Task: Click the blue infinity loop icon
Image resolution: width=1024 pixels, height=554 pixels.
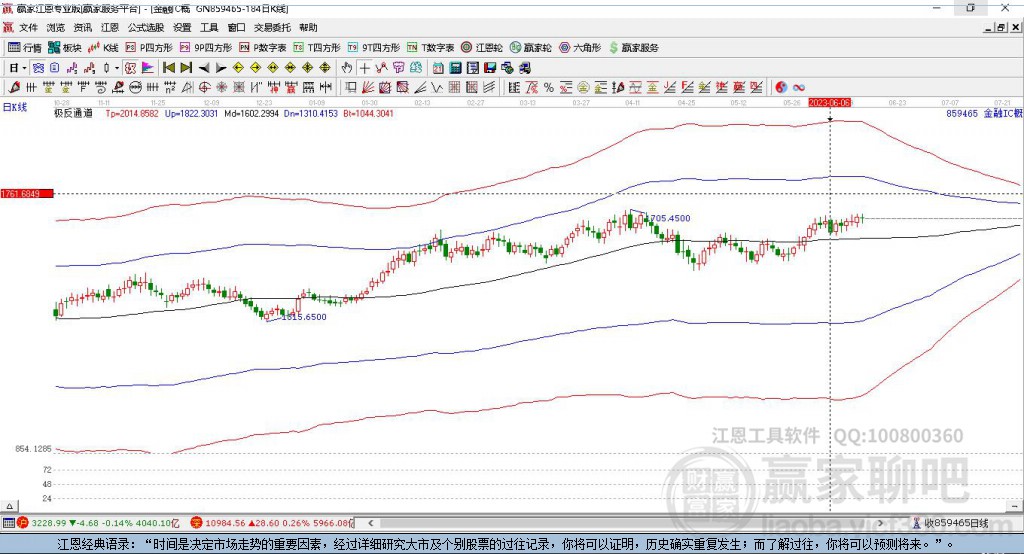Action: [798, 88]
